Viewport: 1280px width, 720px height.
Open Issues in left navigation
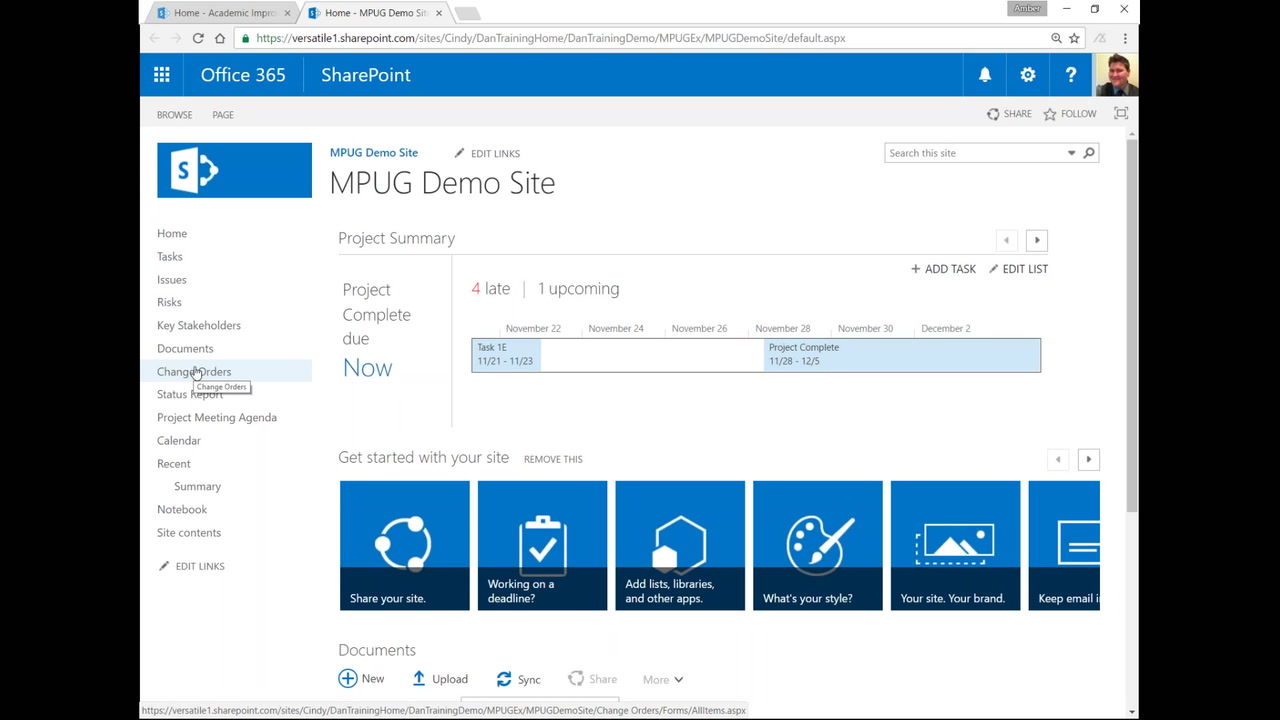pos(172,279)
